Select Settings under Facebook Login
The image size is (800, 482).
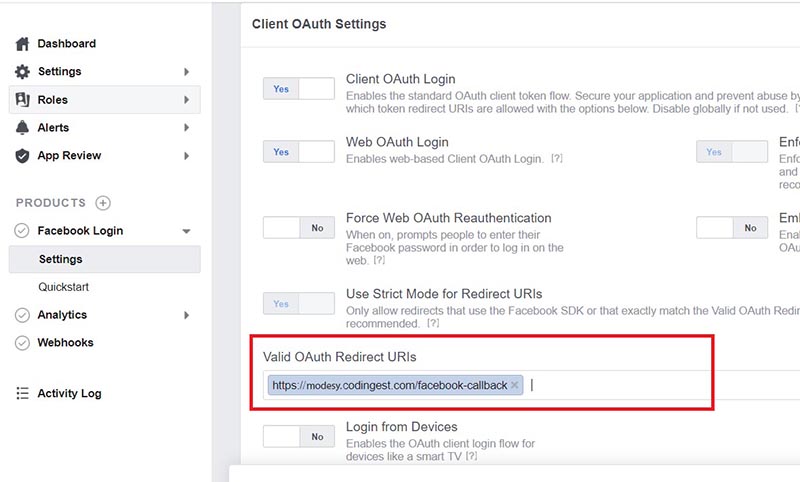(x=61, y=259)
